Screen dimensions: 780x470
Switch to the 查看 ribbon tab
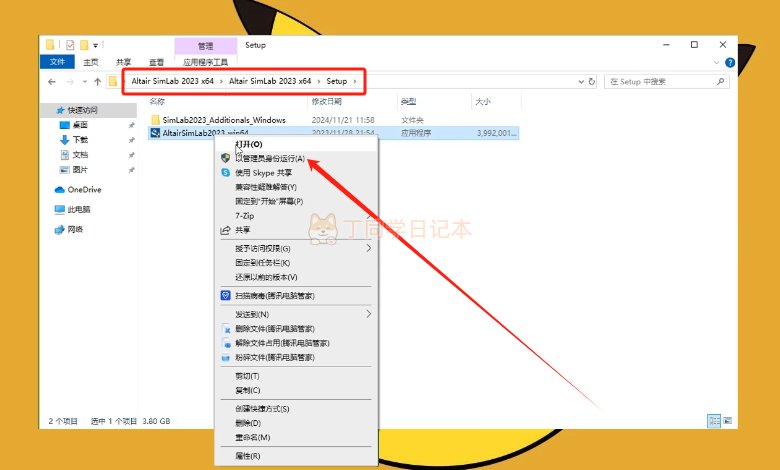pos(156,62)
